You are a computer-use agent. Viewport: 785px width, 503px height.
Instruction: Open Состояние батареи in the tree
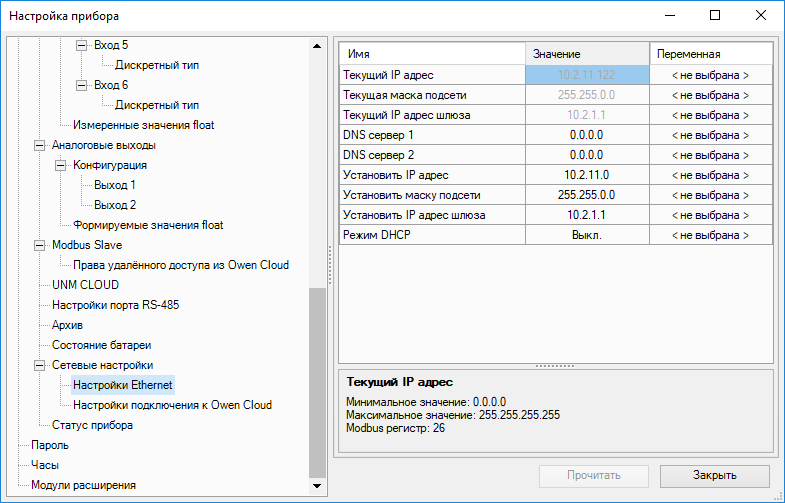(102, 345)
